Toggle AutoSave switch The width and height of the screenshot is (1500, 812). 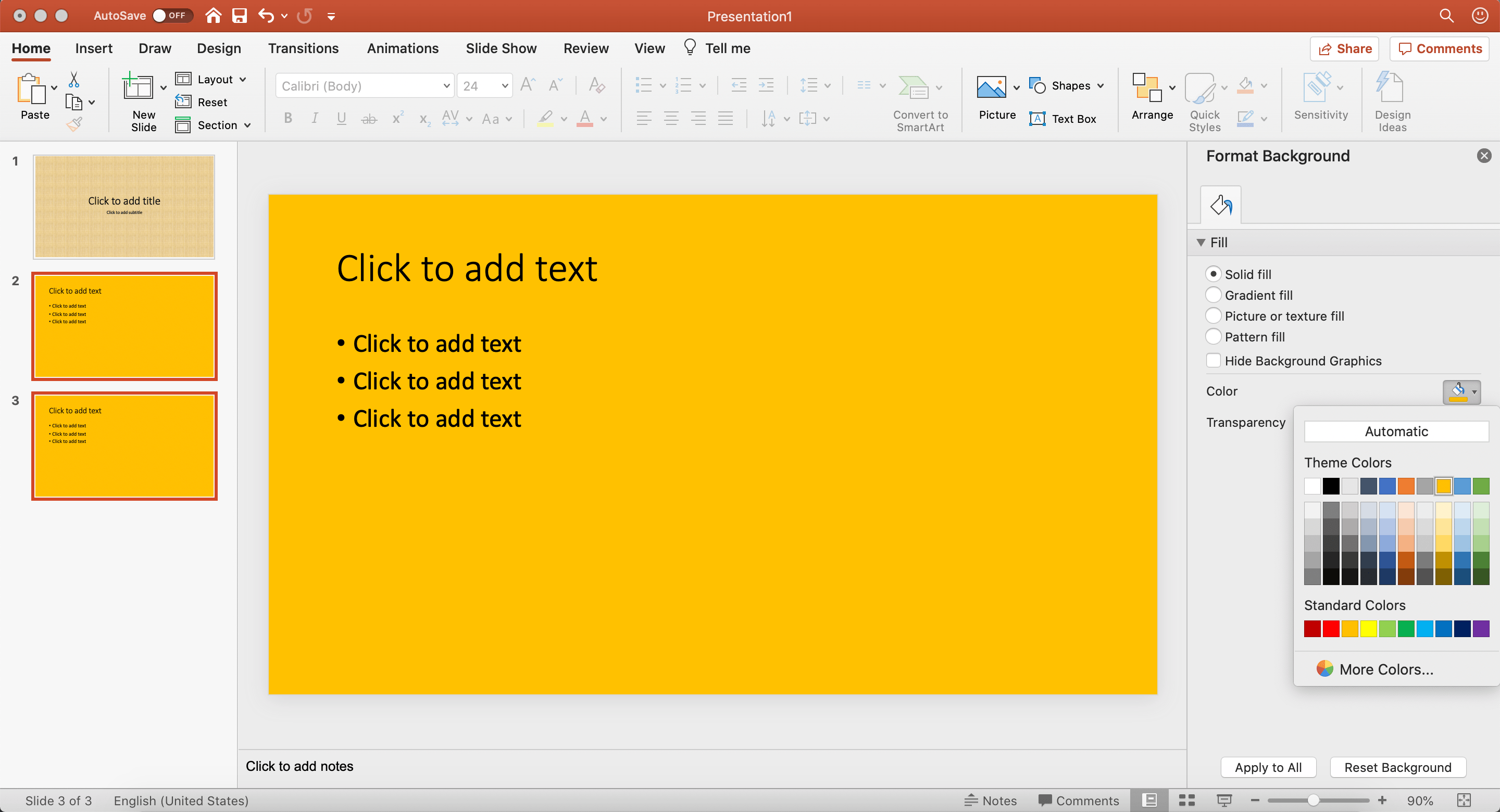coord(172,16)
